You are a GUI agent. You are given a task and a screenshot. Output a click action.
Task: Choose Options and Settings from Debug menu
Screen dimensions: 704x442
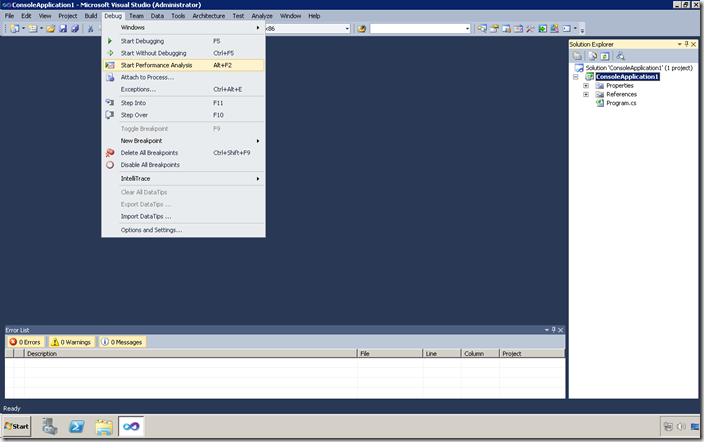tap(183, 230)
